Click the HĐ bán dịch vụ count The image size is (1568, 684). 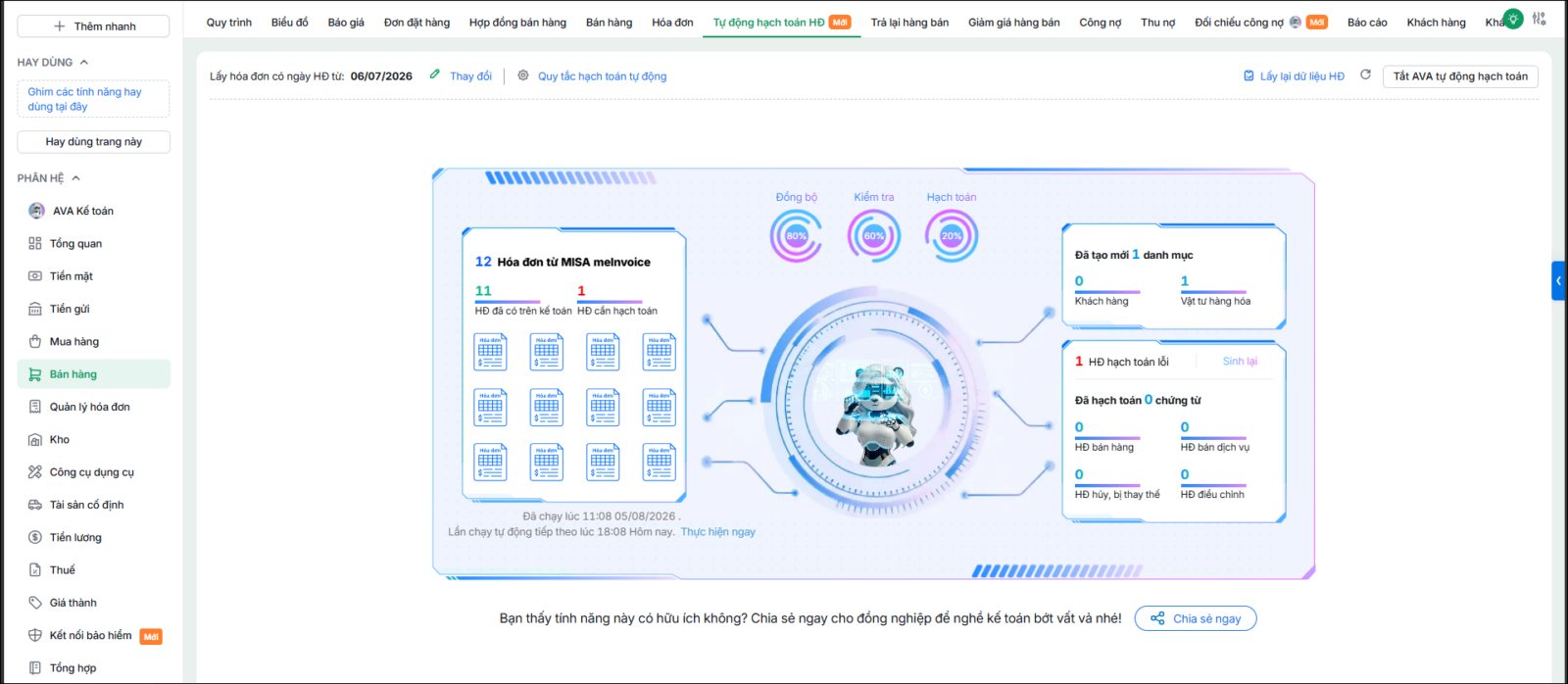(x=1185, y=427)
